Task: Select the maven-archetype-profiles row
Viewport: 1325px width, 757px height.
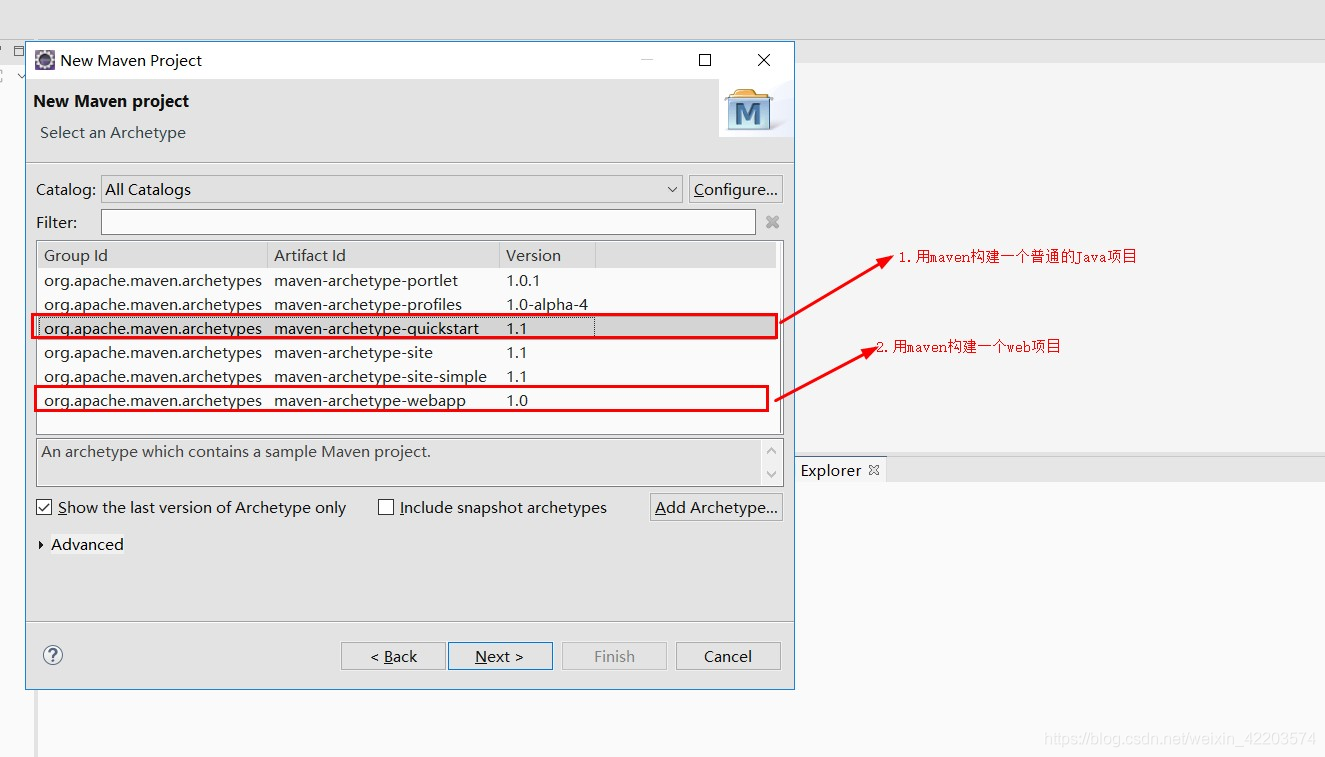Action: click(x=406, y=305)
